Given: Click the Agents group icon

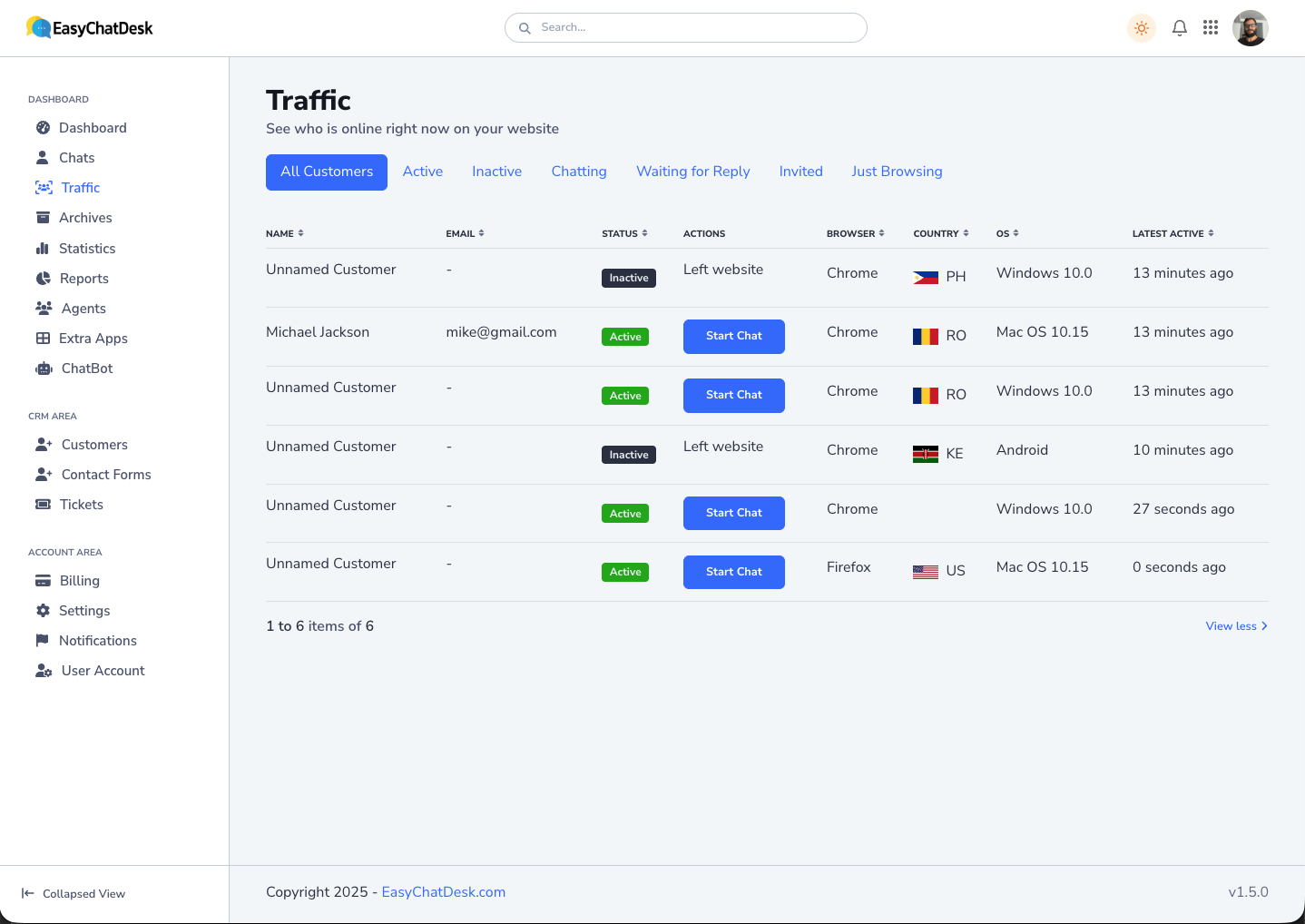Looking at the screenshot, I should [44, 309].
